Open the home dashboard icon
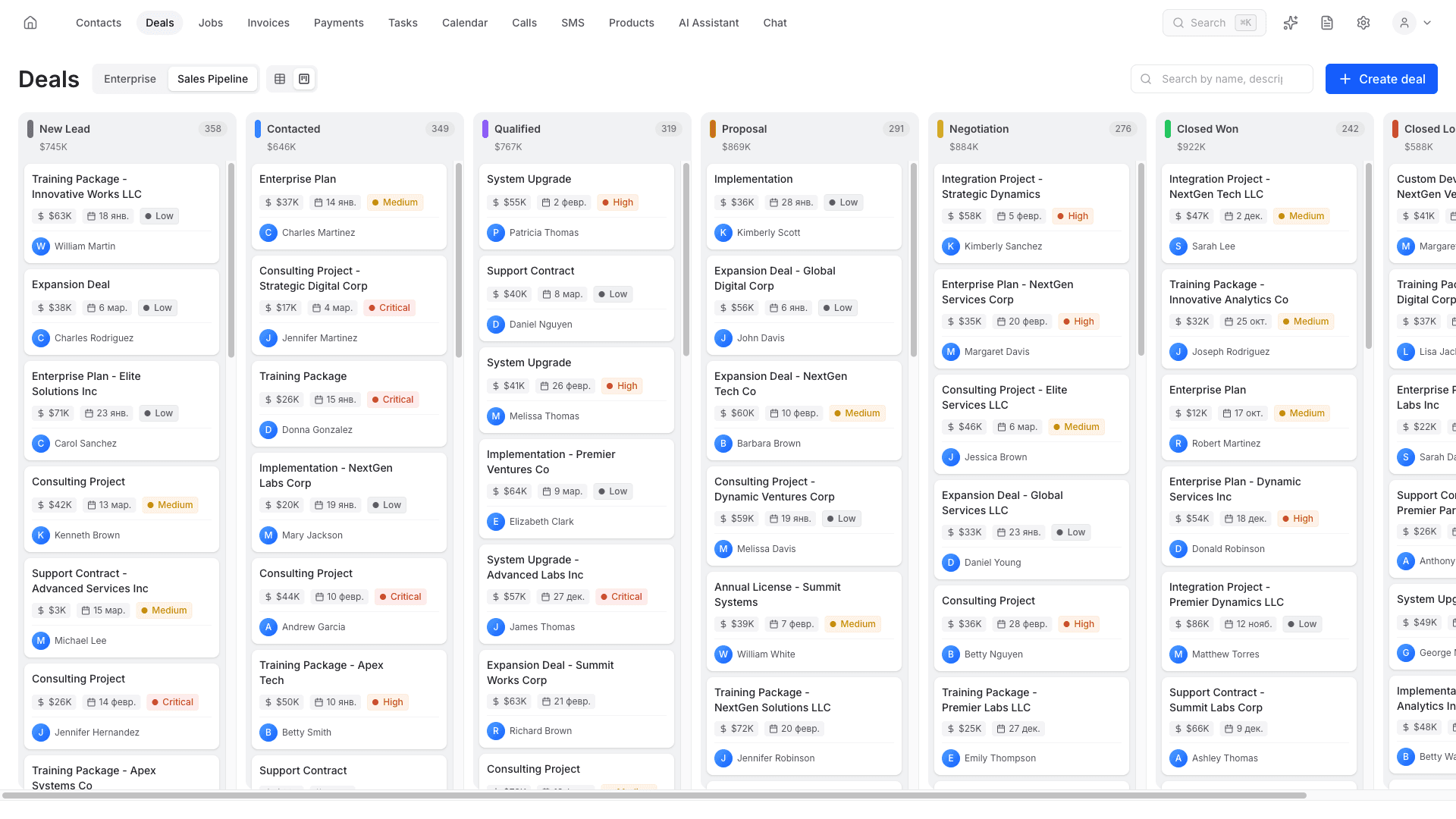This screenshot has height=819, width=1456. [30, 22]
